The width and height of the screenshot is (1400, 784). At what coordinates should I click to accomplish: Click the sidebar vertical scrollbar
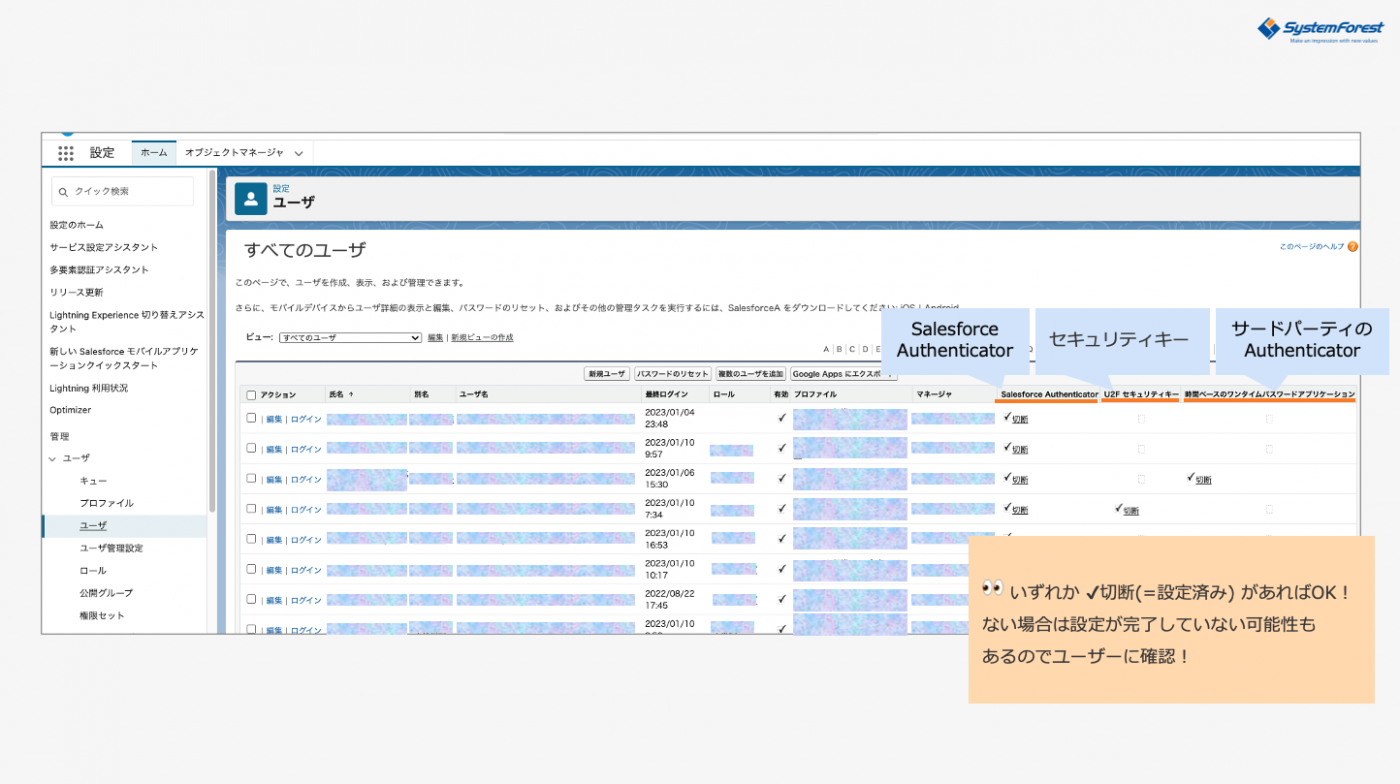pos(212,341)
